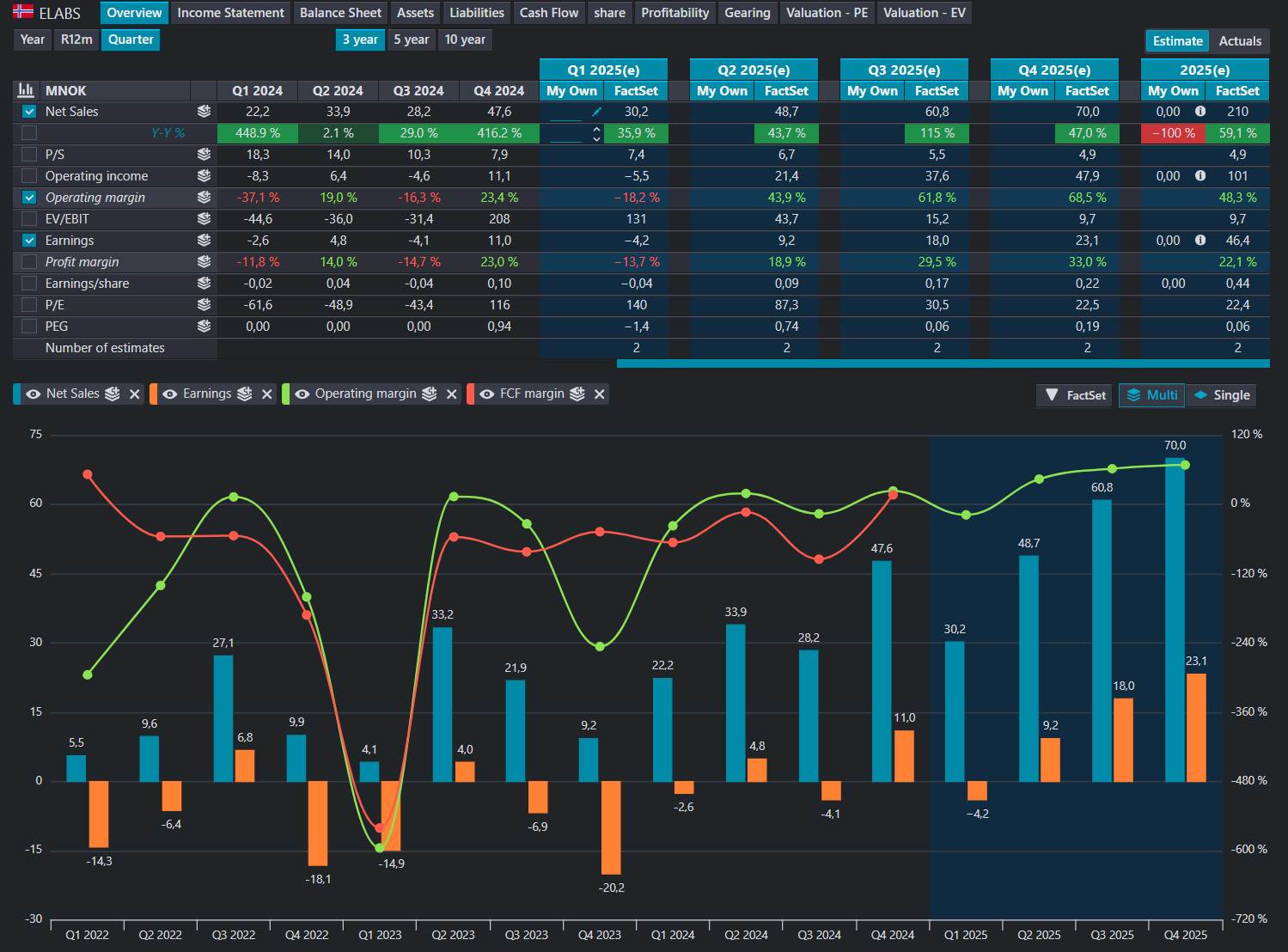Screen dimensions: 1288x952
Task: Click My Own Net Sales input for Q1 2025(e)
Action: point(565,112)
